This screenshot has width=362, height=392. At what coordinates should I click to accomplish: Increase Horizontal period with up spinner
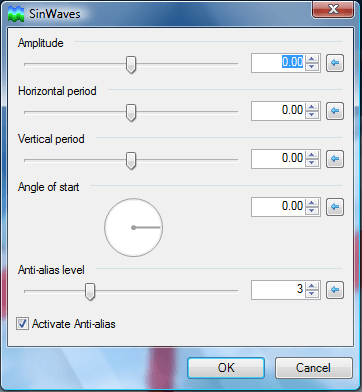(x=312, y=107)
